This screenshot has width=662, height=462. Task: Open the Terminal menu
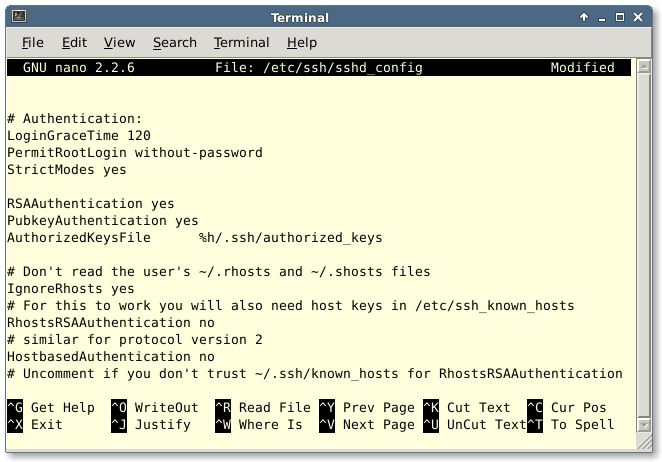[x=241, y=42]
